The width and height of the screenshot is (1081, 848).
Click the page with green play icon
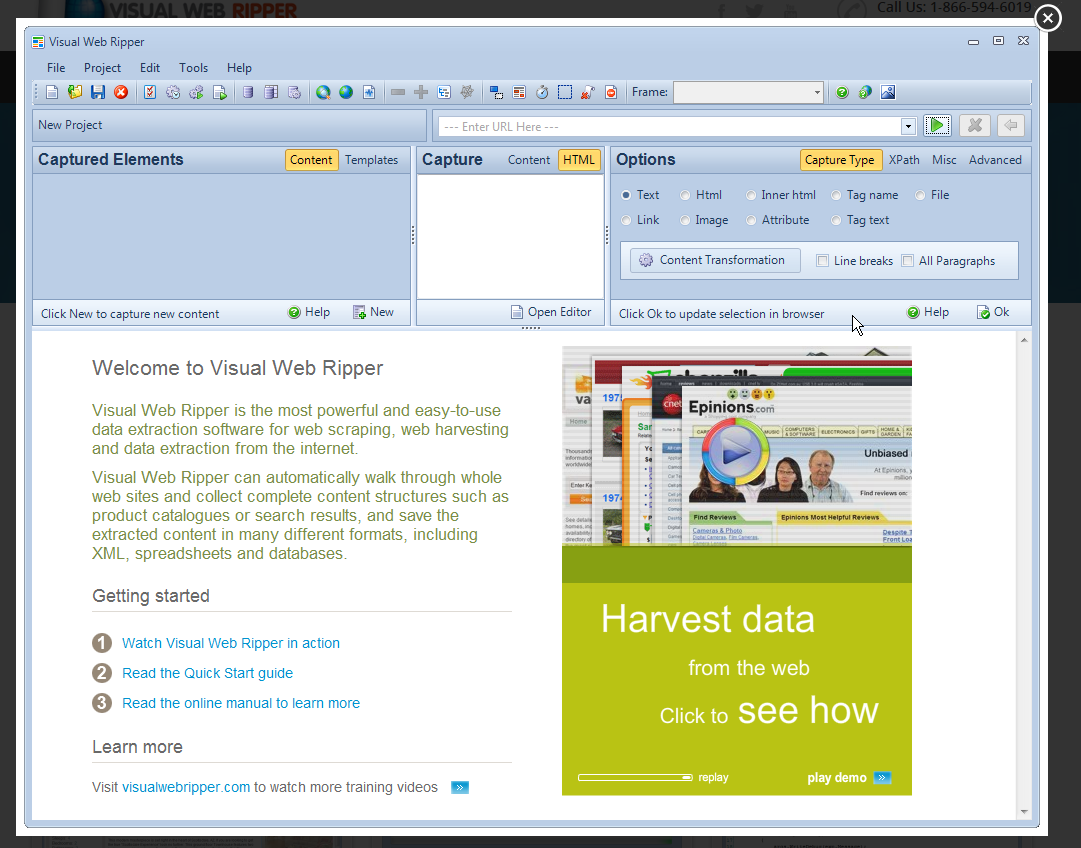(220, 92)
